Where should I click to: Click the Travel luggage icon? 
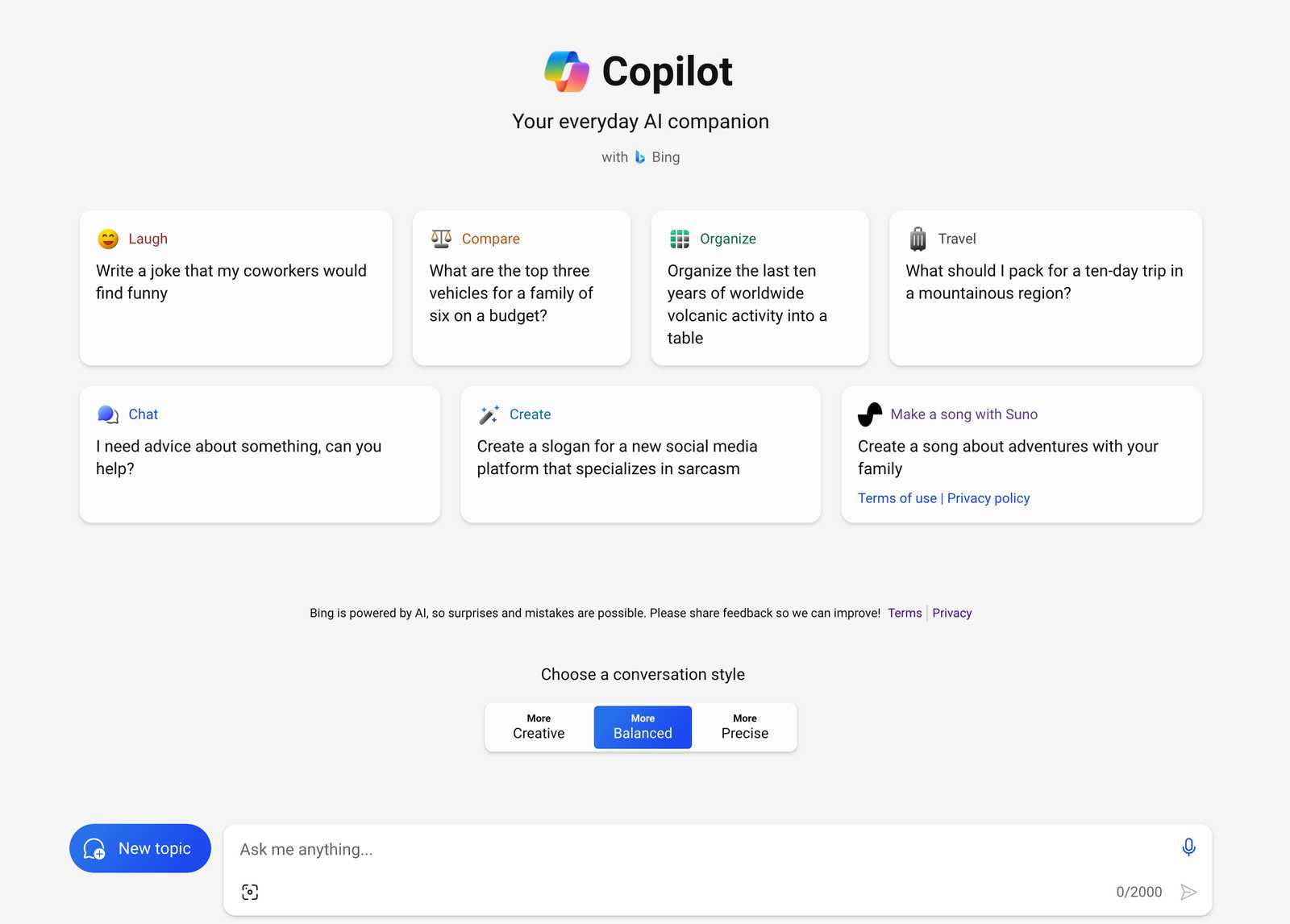(x=918, y=239)
